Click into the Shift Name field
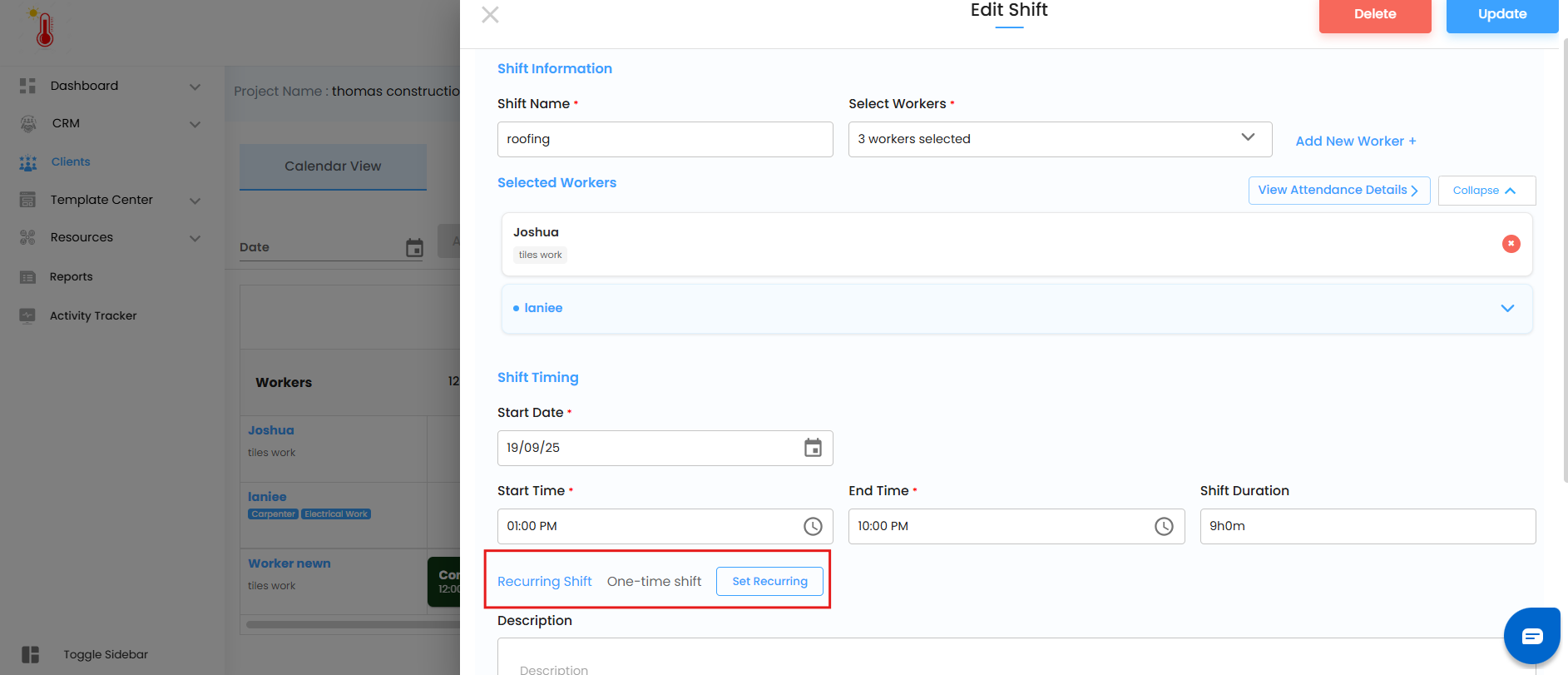The height and width of the screenshot is (675, 1568). coord(665,139)
